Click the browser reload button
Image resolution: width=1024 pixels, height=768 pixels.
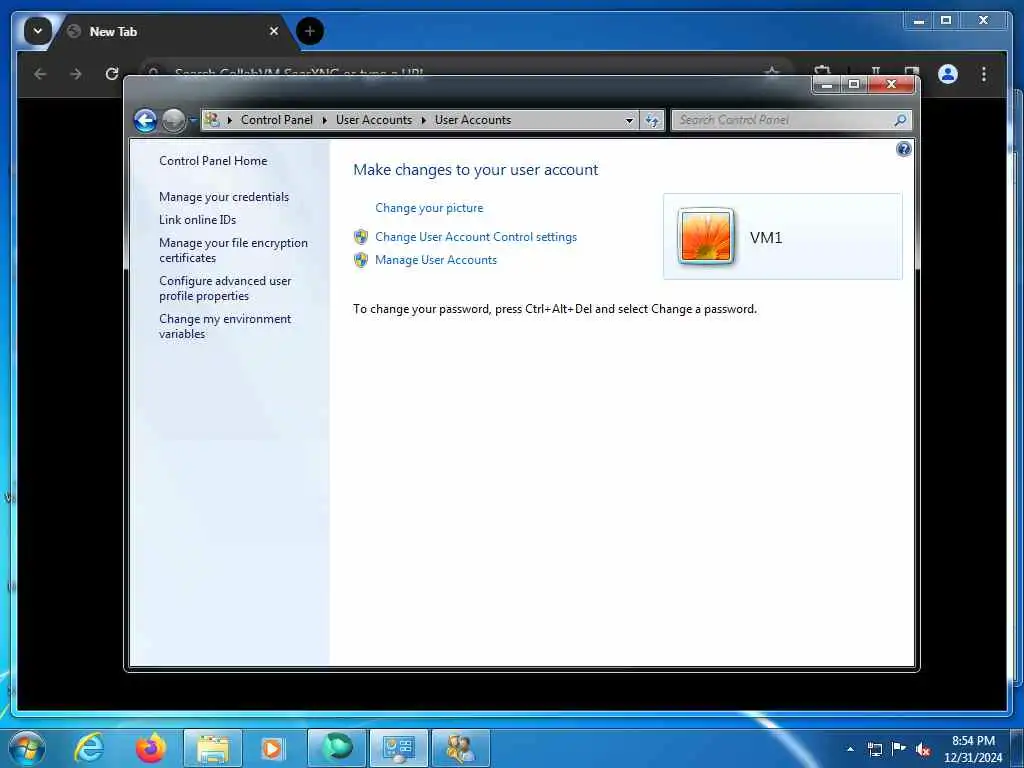click(112, 74)
